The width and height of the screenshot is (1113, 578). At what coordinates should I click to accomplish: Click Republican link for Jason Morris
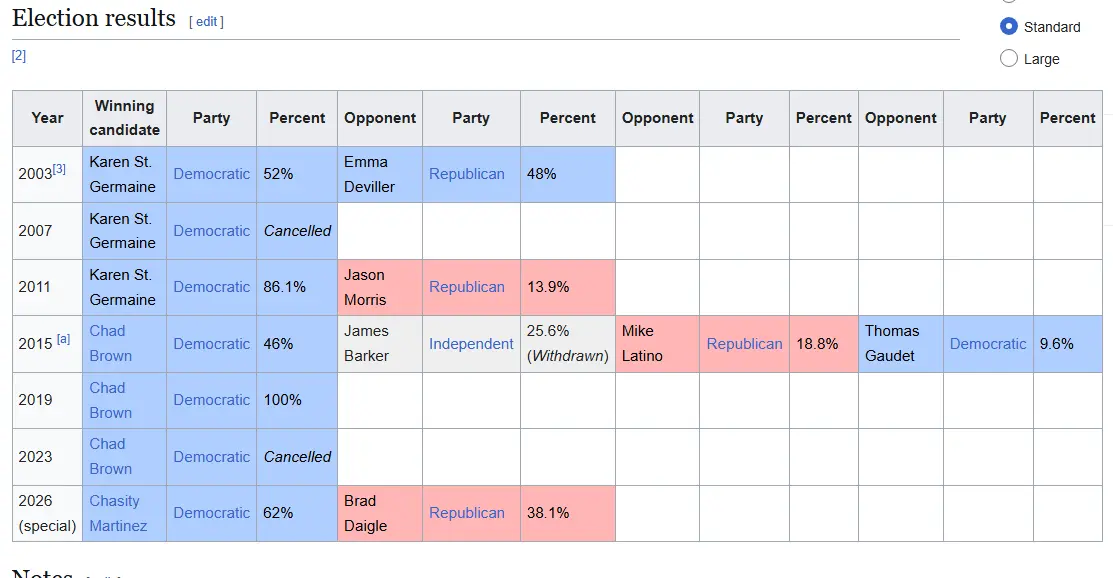click(467, 287)
